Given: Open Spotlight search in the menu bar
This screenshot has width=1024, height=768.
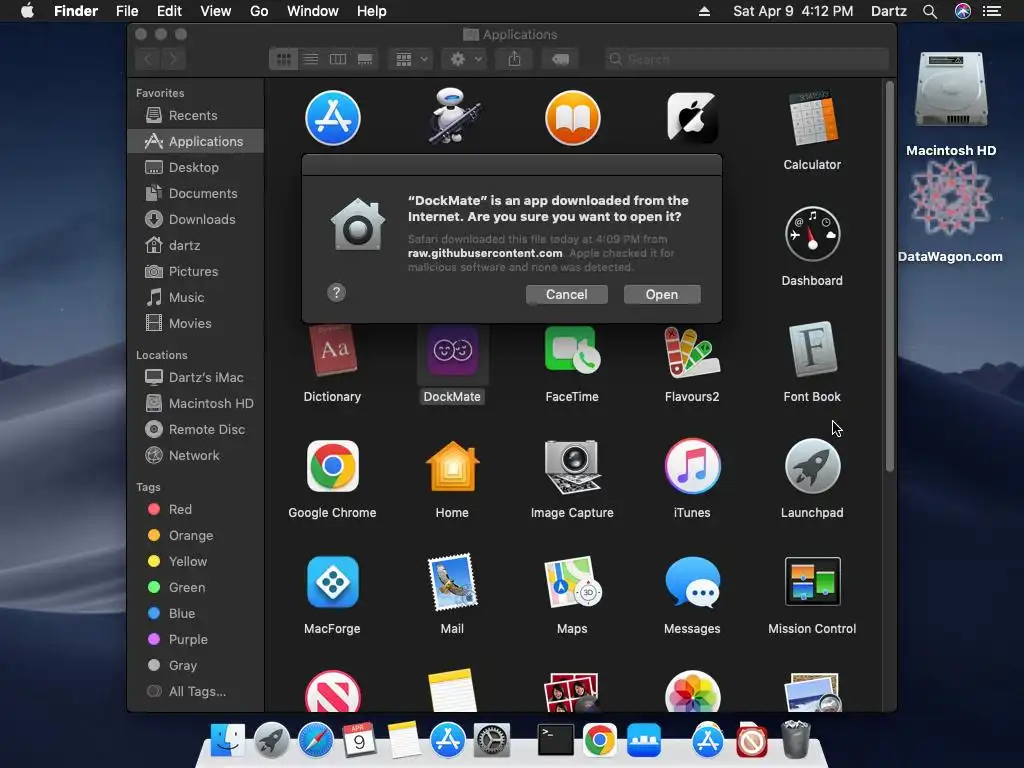Looking at the screenshot, I should click(x=930, y=11).
